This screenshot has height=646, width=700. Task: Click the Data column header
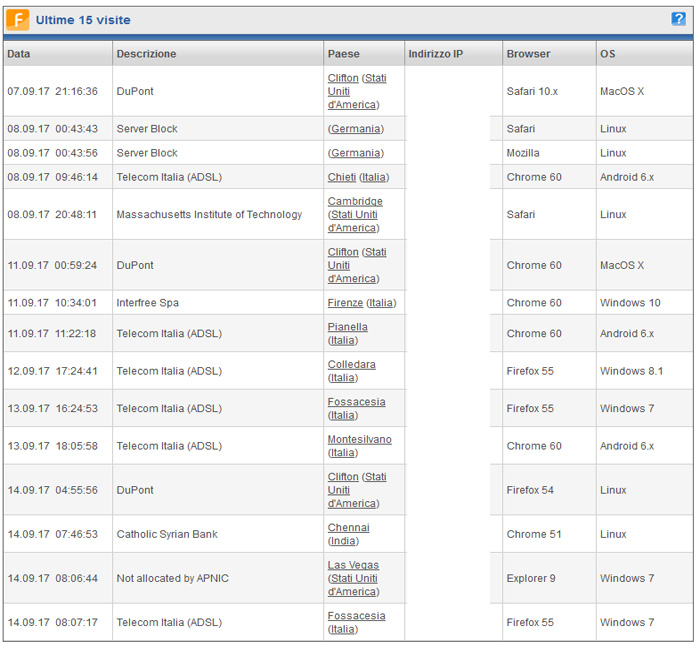[58, 54]
